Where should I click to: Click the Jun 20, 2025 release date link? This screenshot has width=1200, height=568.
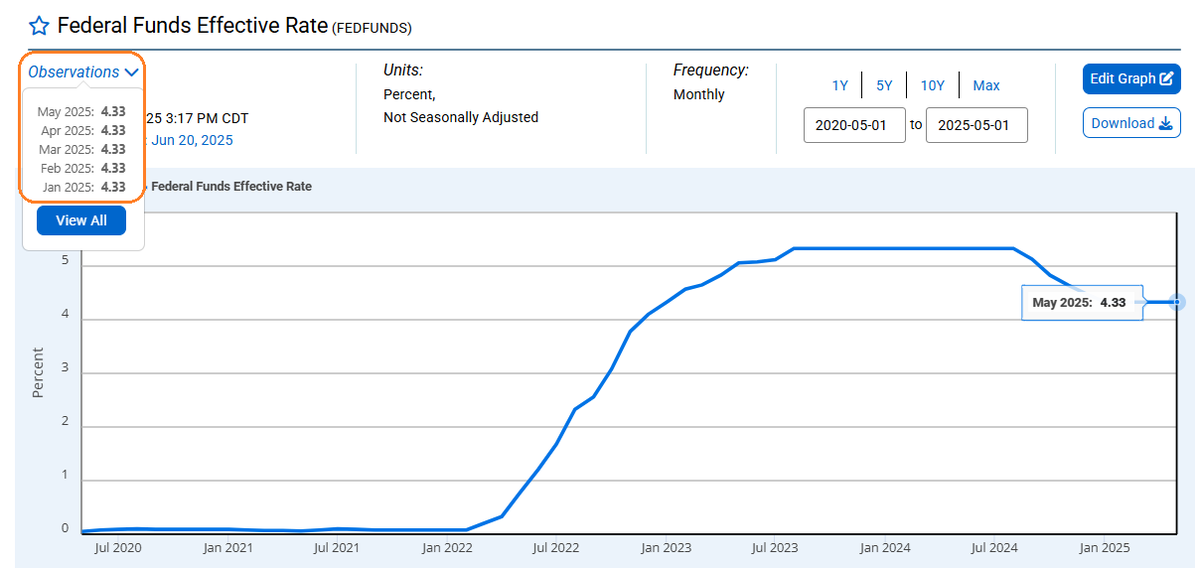click(191, 140)
